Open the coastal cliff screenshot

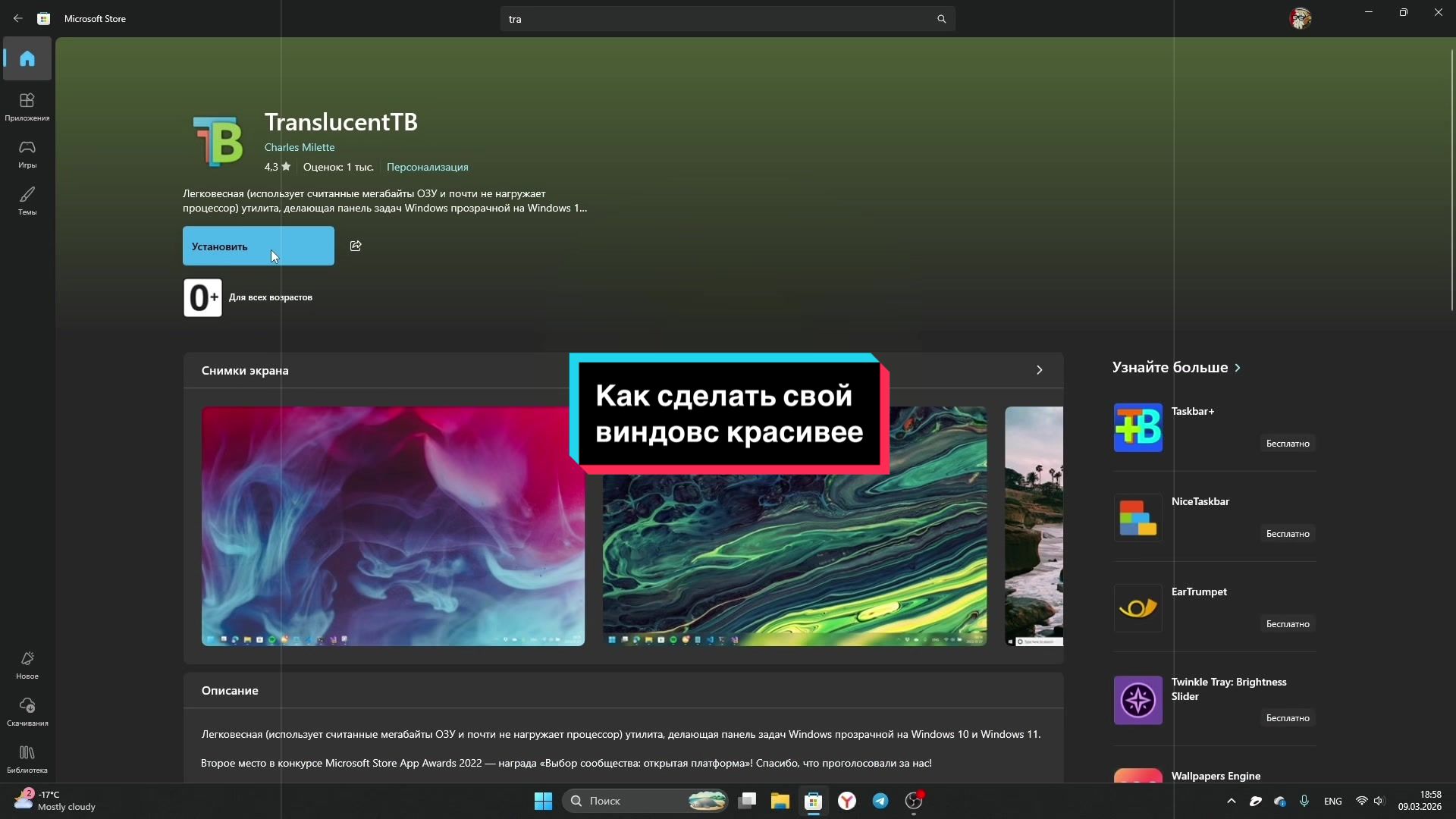pos(1034,526)
